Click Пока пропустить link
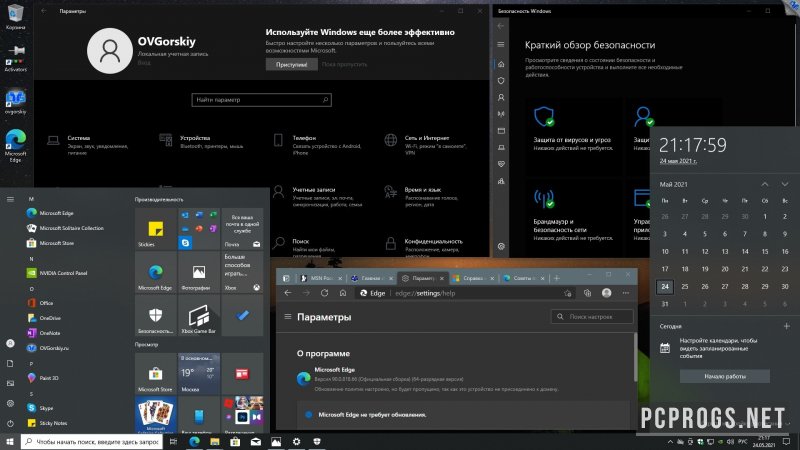The image size is (800, 450). pyautogui.click(x=344, y=64)
